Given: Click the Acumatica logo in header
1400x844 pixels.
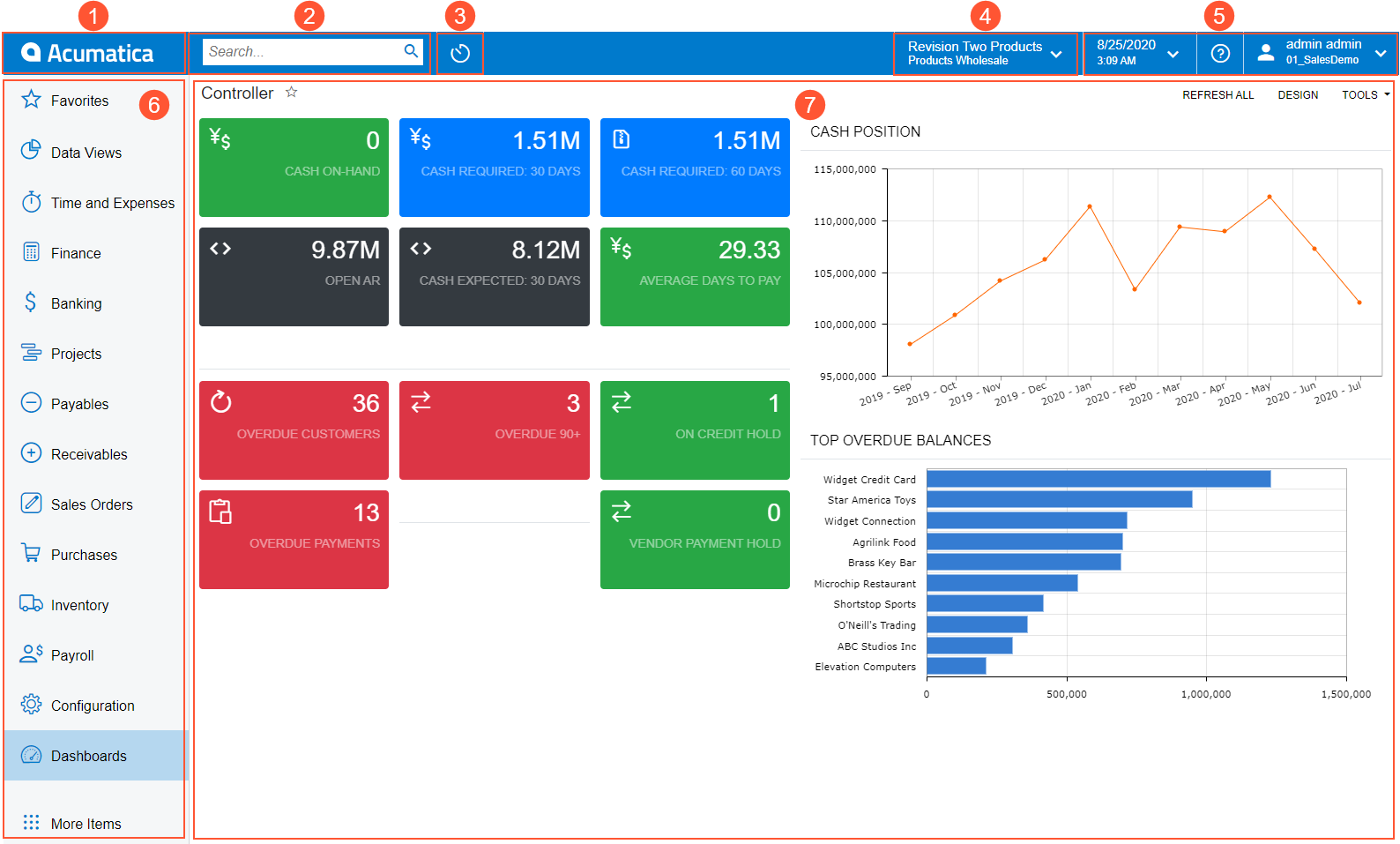Looking at the screenshot, I should tap(88, 53).
